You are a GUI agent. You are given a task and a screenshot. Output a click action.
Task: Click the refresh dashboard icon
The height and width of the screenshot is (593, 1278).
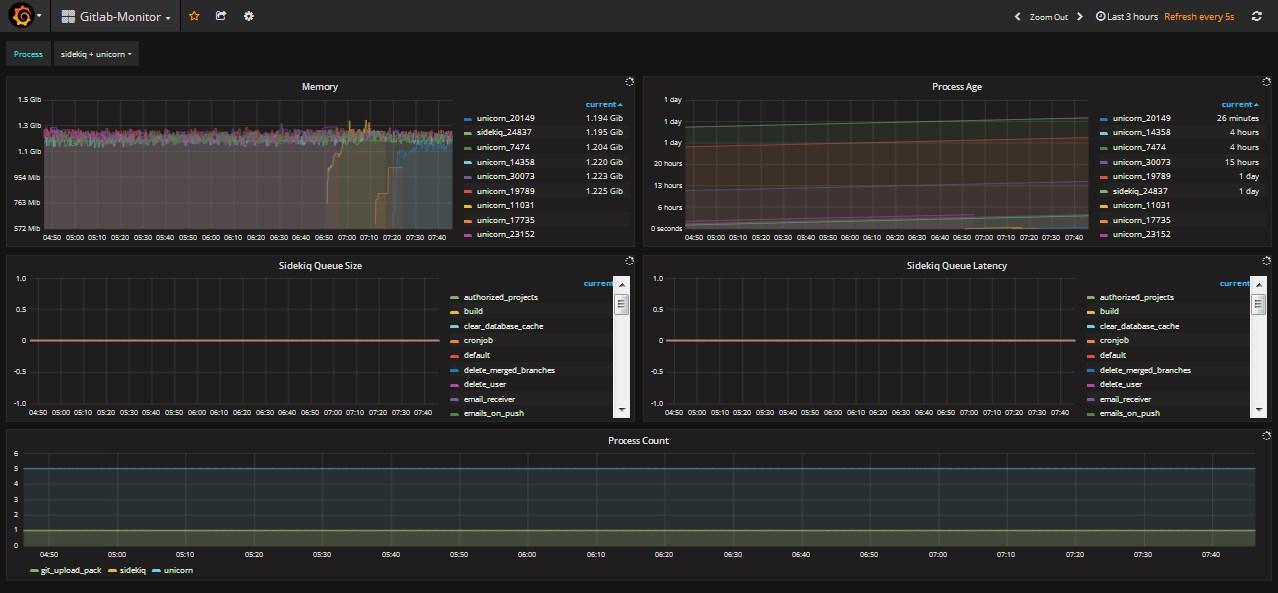[x=1256, y=16]
